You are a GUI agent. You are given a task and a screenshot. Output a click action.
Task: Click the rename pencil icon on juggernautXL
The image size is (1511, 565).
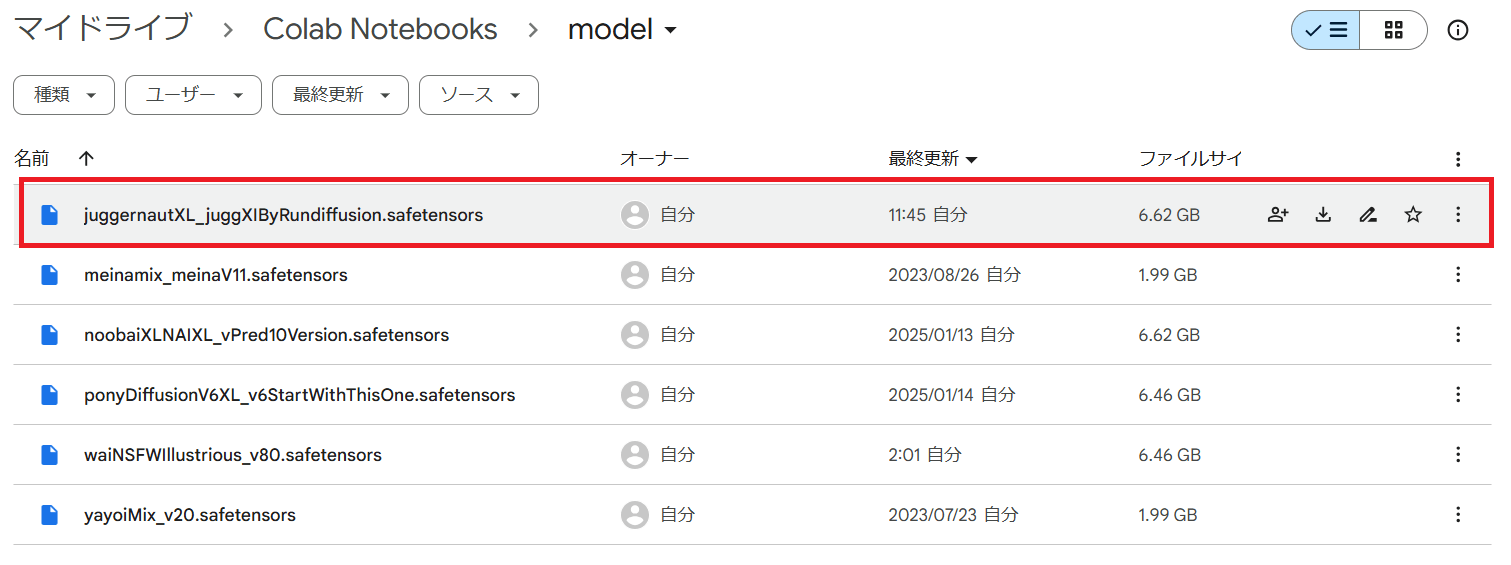[x=1368, y=214]
